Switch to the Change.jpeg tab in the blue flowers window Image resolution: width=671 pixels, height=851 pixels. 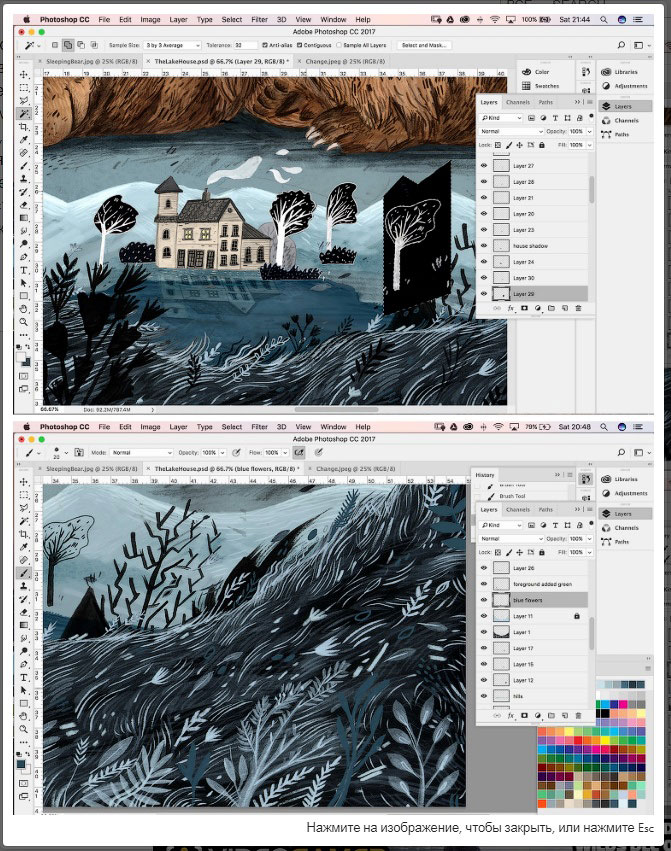[x=356, y=468]
